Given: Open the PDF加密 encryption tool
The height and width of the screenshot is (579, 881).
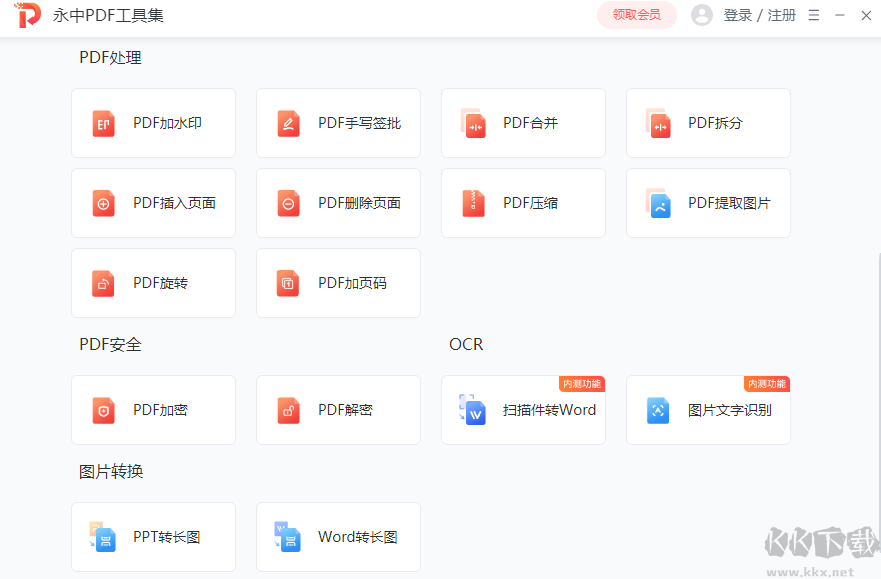Looking at the screenshot, I should click(x=153, y=410).
